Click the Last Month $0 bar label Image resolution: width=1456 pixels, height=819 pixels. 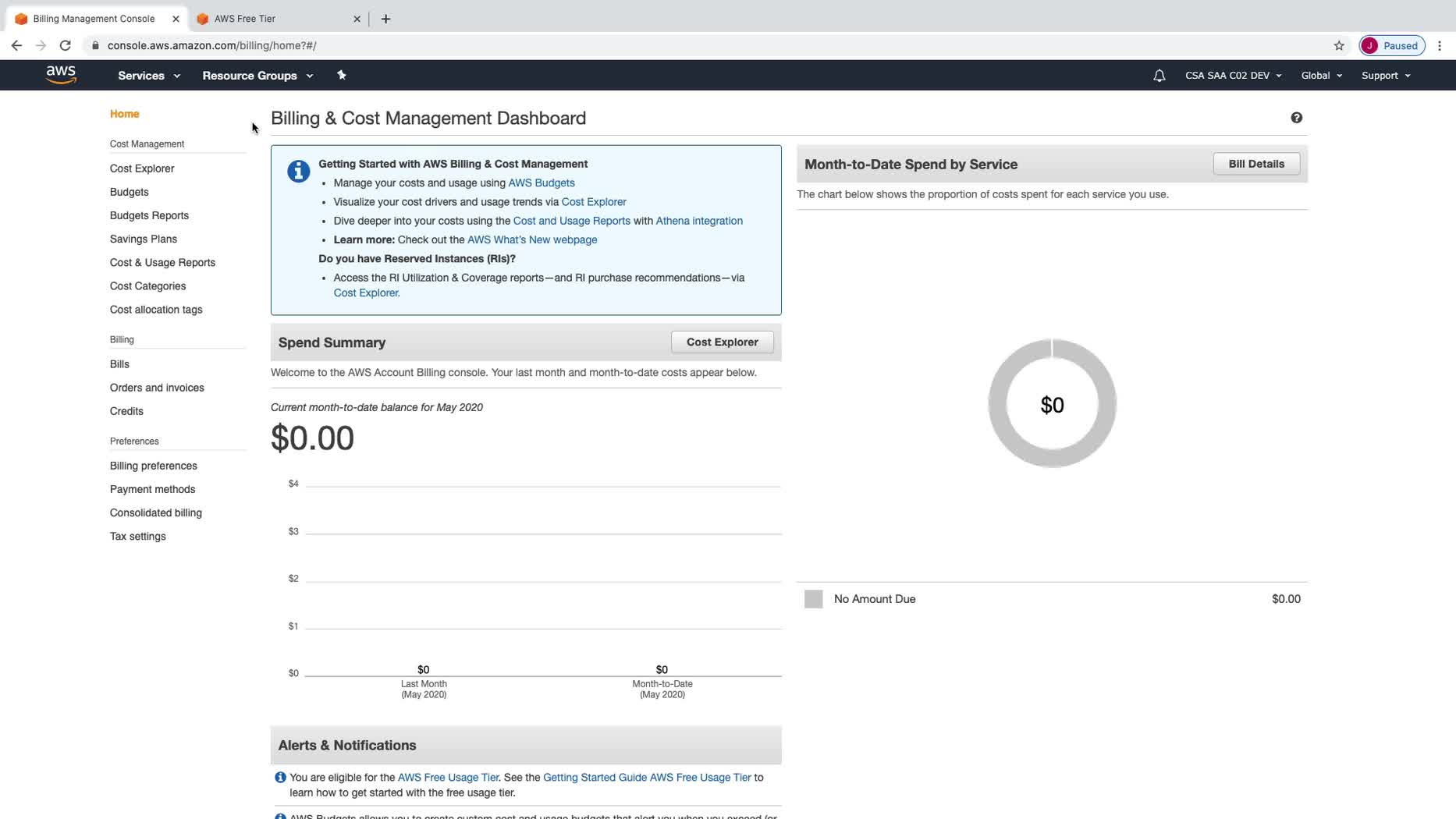click(x=423, y=669)
